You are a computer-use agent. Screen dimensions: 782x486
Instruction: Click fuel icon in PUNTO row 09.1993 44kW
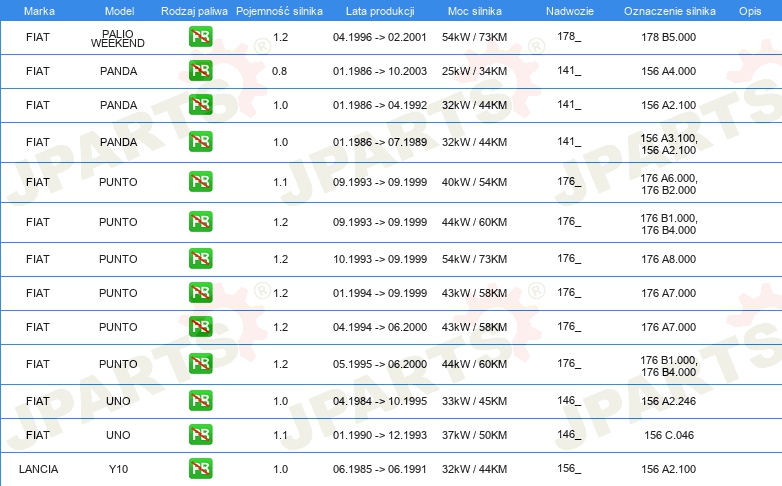pyautogui.click(x=200, y=221)
